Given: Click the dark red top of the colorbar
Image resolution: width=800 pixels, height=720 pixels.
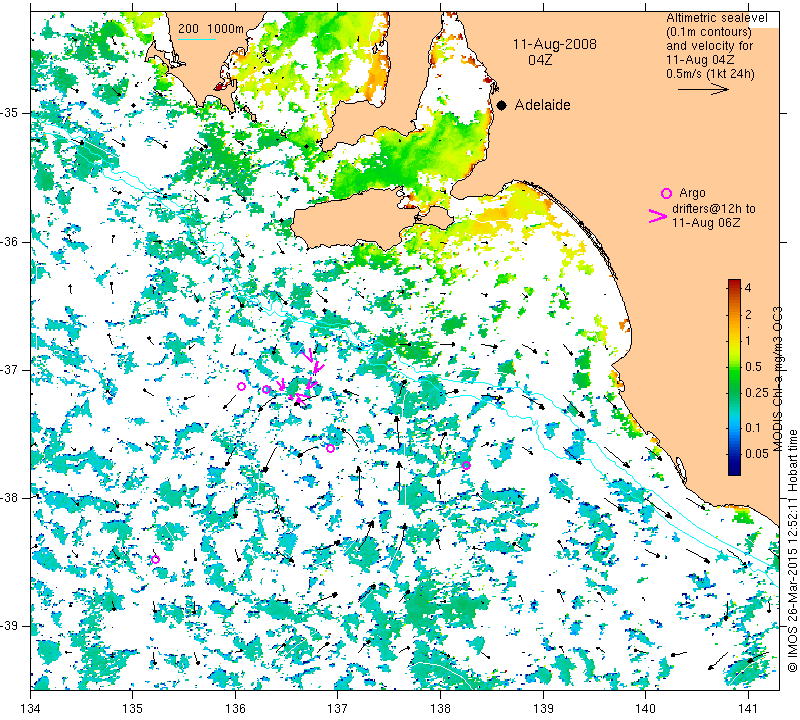Looking at the screenshot, I should tap(734, 282).
